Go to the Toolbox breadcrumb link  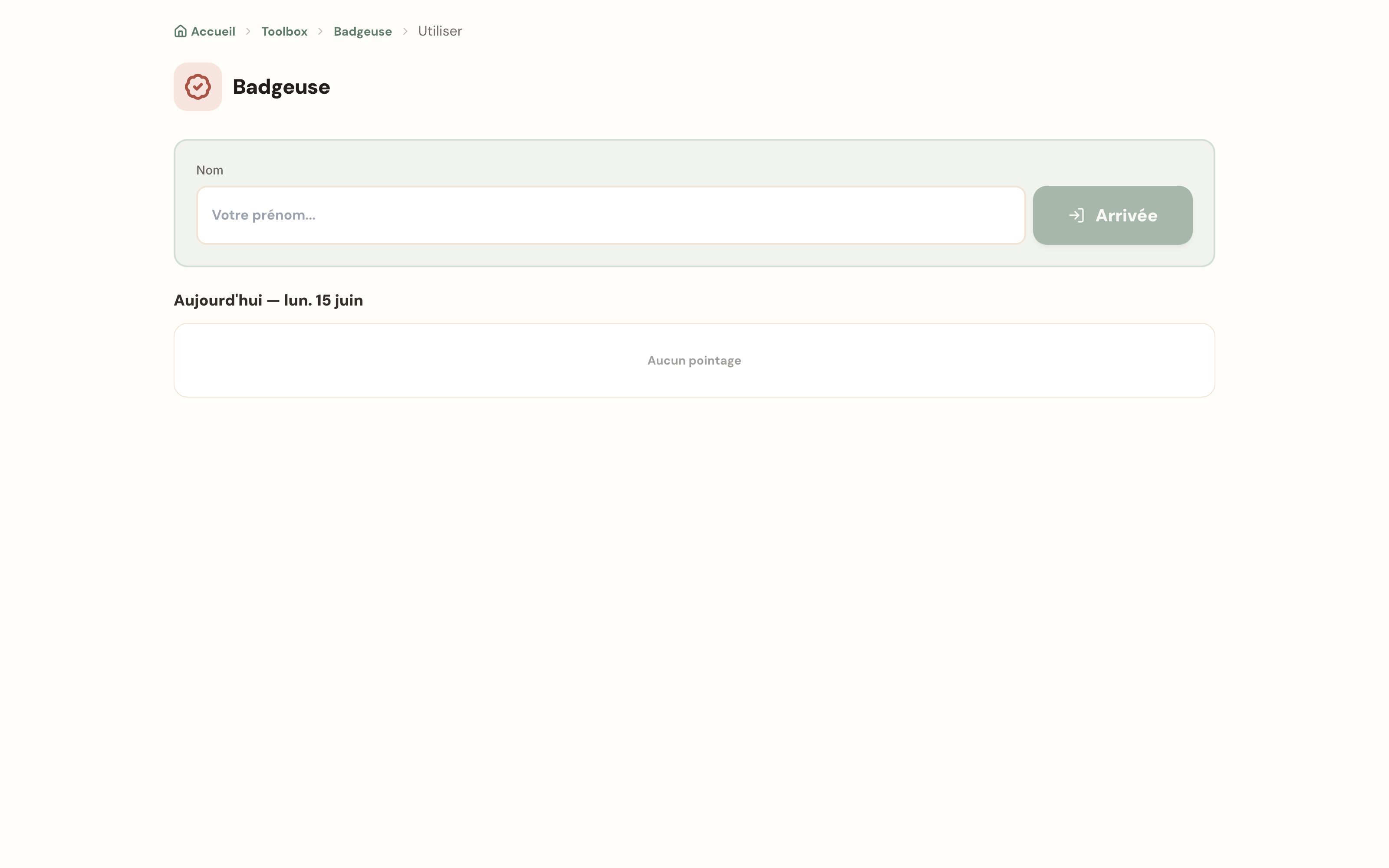[285, 31]
